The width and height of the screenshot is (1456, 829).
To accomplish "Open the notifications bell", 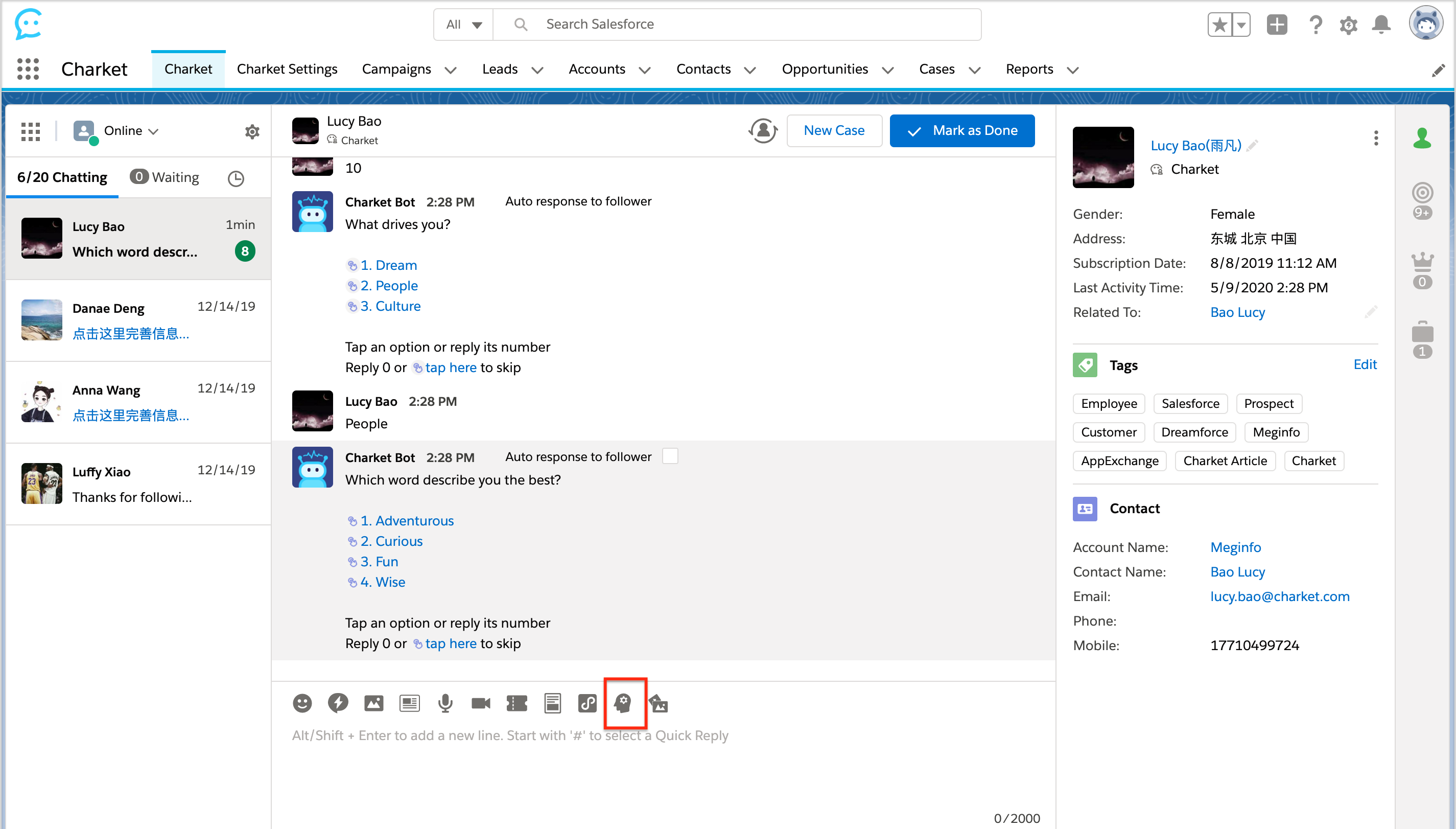I will pyautogui.click(x=1381, y=25).
